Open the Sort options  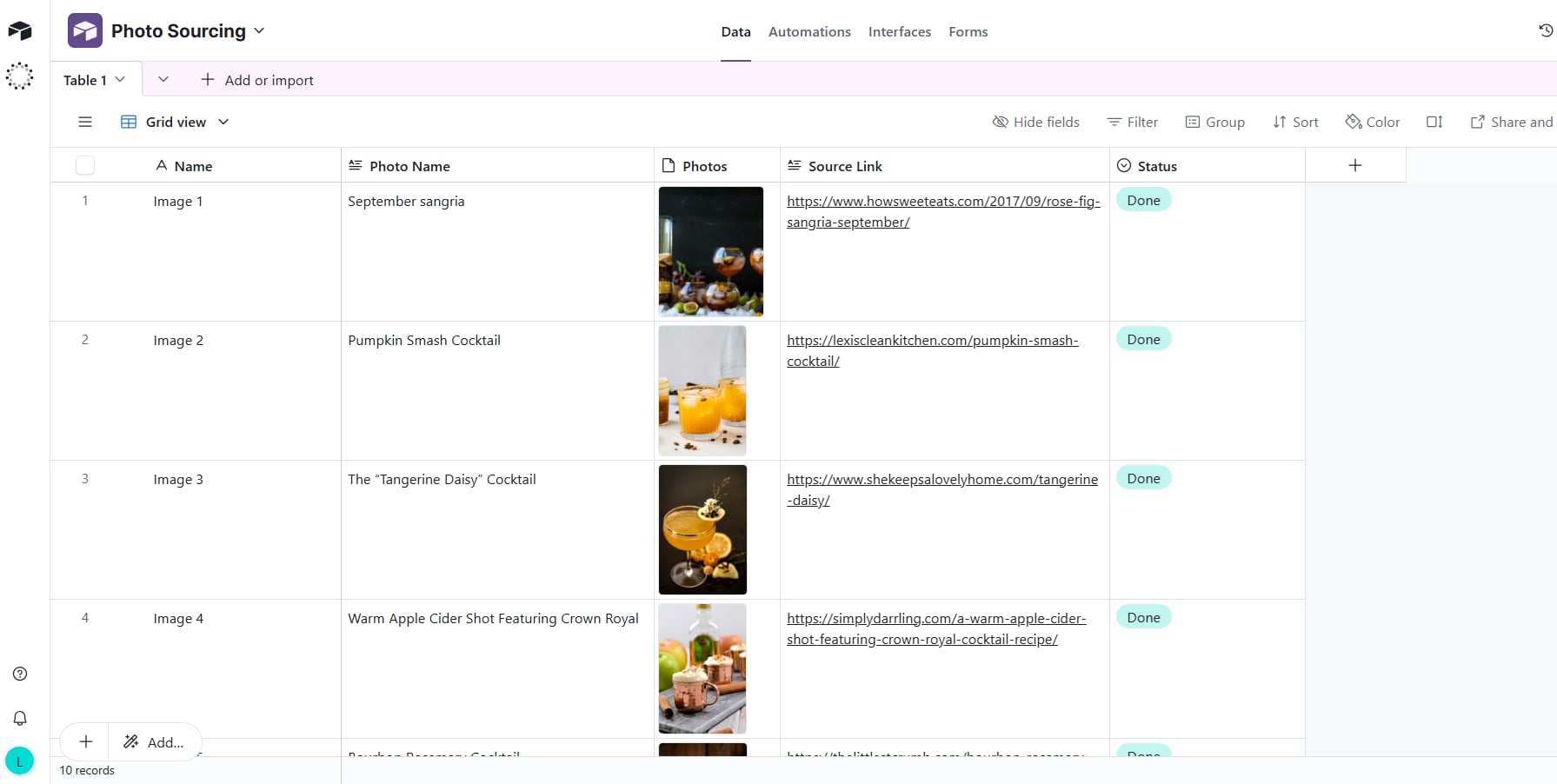[x=1295, y=122]
